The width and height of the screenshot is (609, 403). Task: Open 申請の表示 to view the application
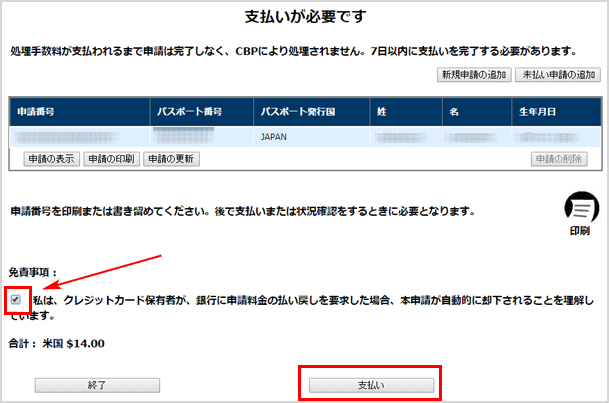[x=52, y=159]
